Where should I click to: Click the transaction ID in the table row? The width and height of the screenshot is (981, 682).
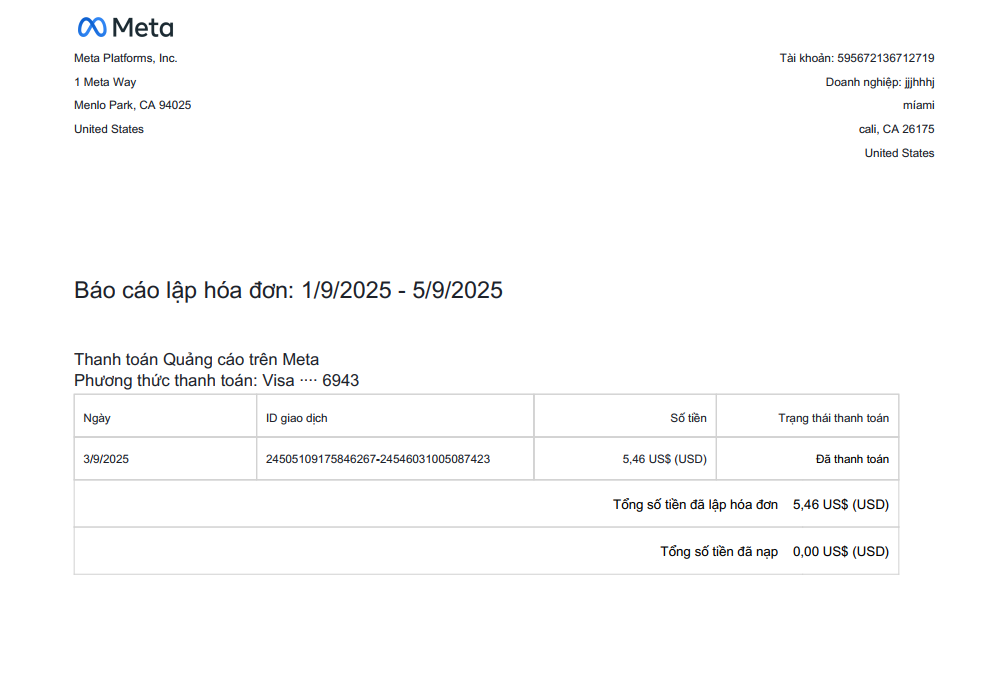tap(377, 460)
